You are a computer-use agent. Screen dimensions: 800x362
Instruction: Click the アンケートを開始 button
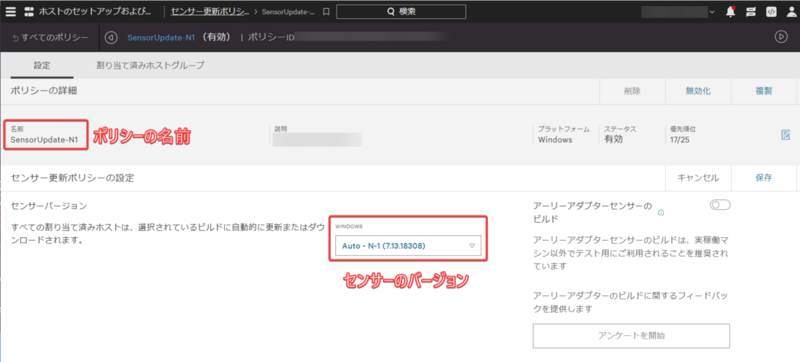point(631,335)
